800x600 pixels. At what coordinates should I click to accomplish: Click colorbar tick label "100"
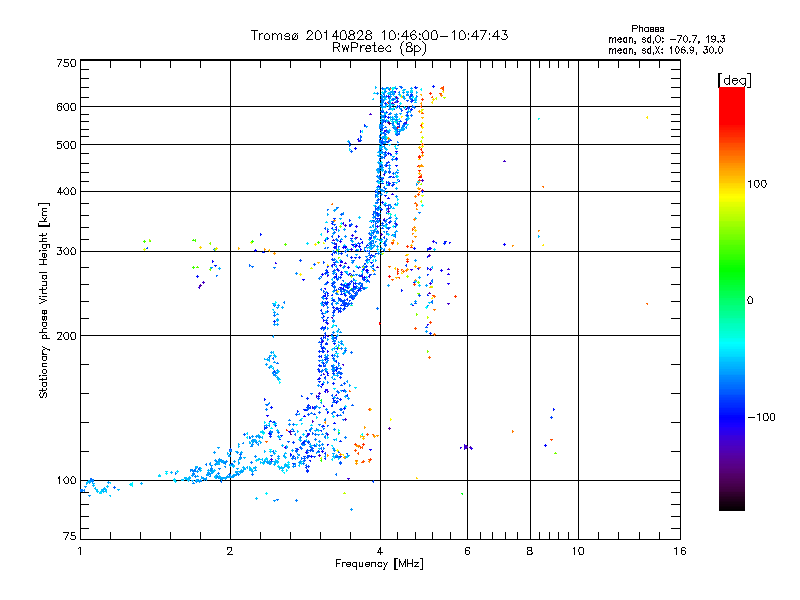[x=757, y=184]
